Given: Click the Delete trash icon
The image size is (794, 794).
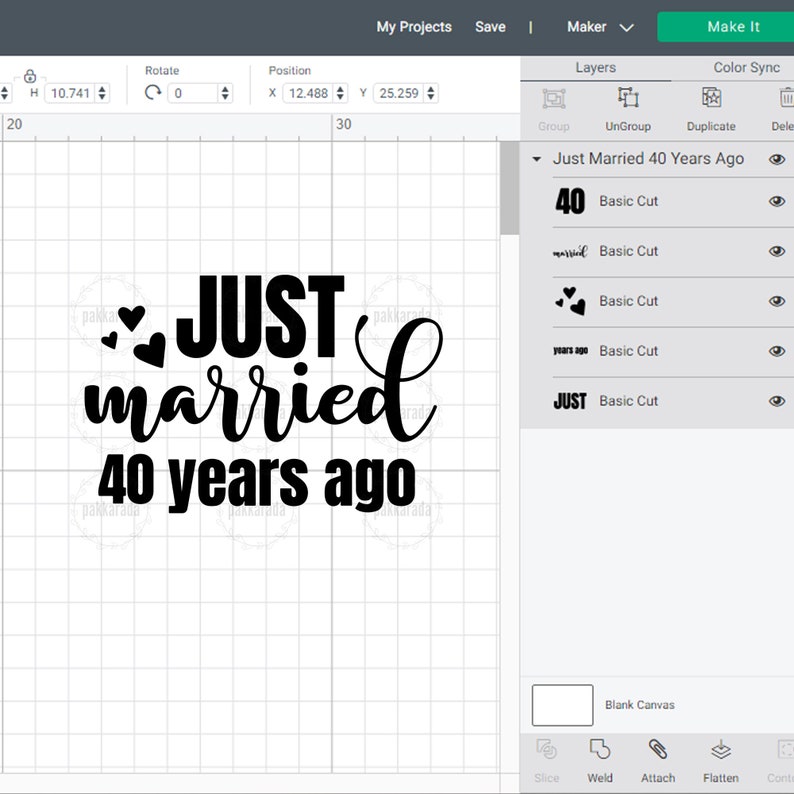Looking at the screenshot, I should point(786,97).
